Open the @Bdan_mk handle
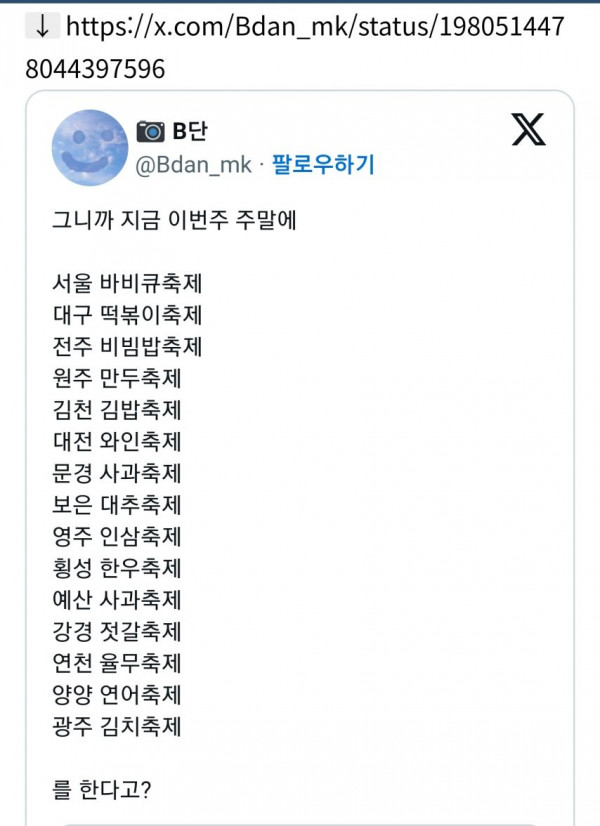The height and width of the screenshot is (826, 600). pyautogui.click(x=193, y=165)
